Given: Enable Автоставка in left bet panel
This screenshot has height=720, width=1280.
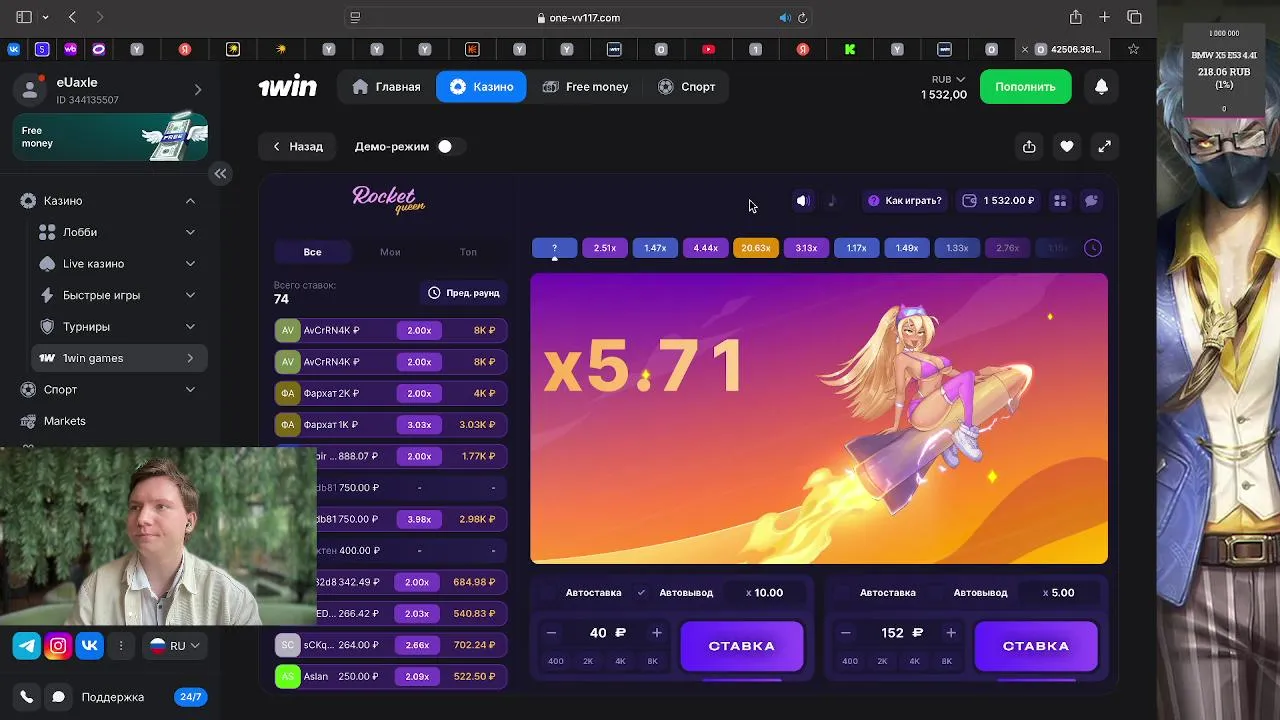Looking at the screenshot, I should point(548,593).
